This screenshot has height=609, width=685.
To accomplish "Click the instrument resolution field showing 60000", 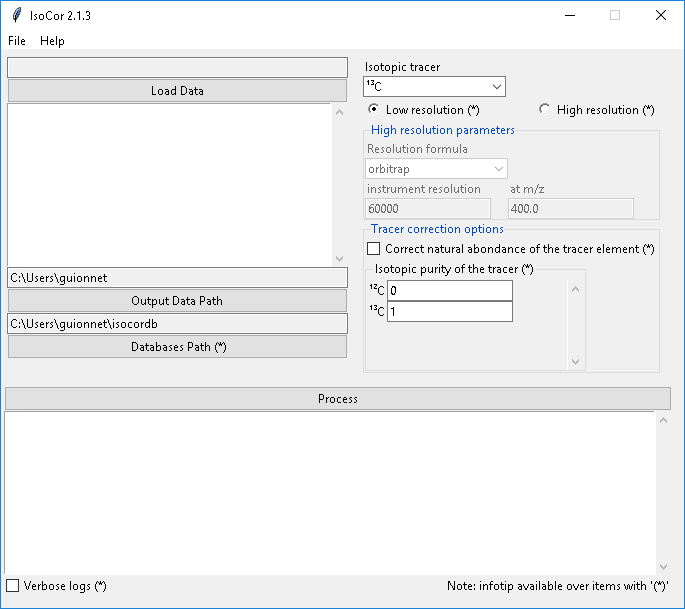I will click(428, 208).
